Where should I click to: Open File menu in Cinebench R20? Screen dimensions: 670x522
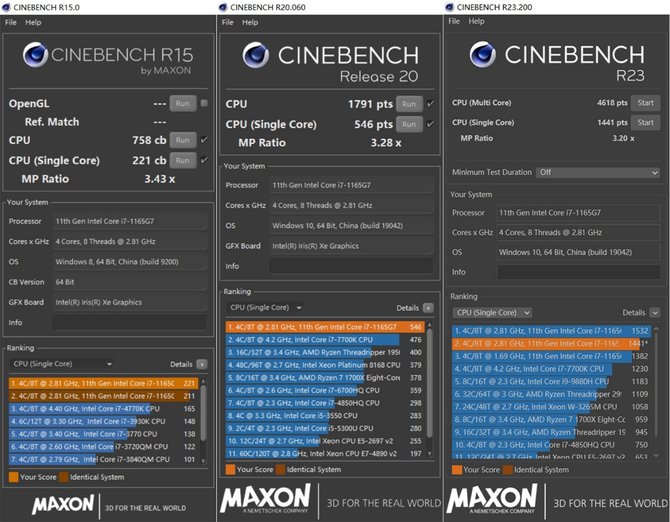(228, 22)
